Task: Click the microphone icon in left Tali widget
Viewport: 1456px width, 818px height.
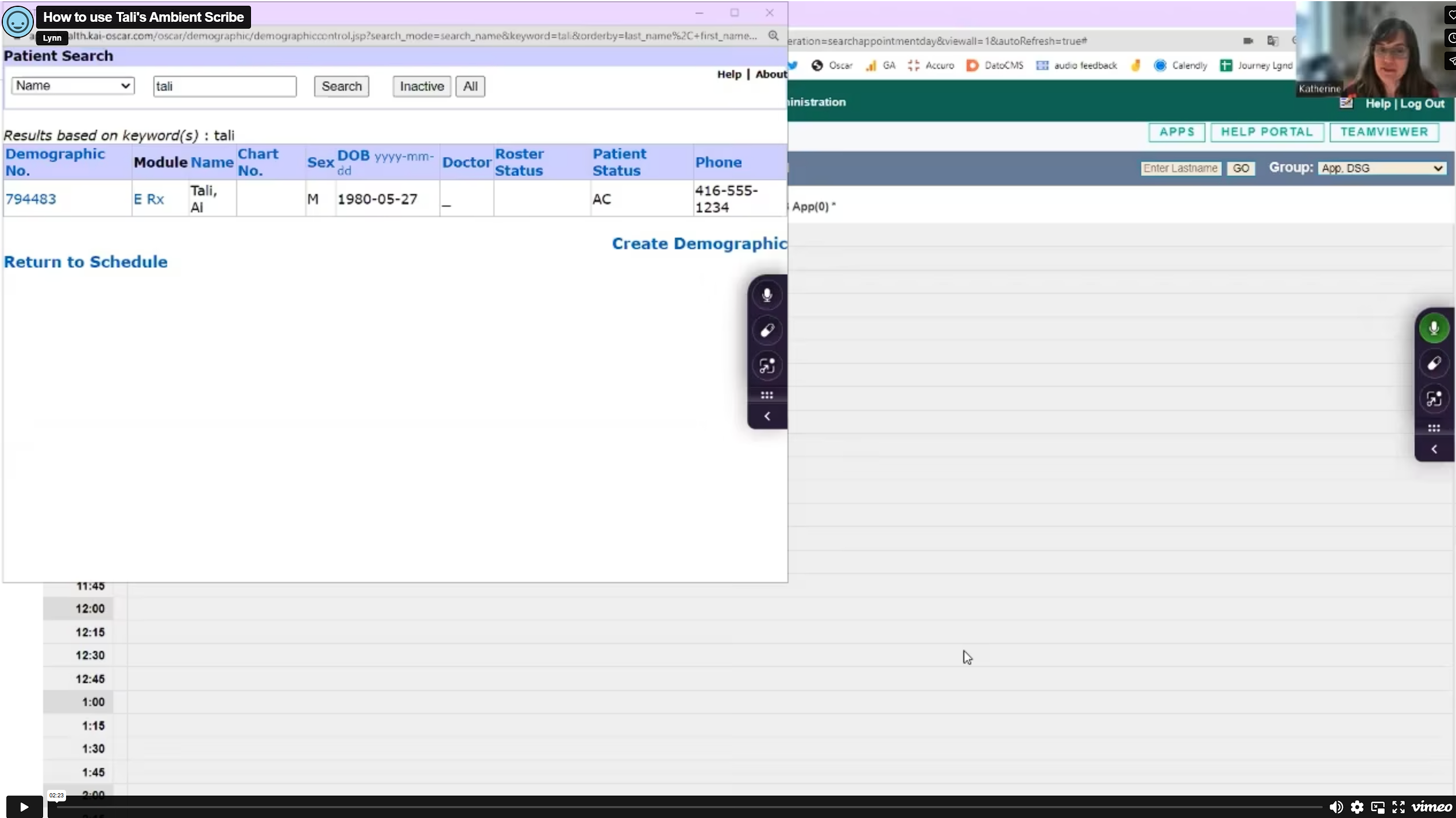Action: click(x=767, y=295)
